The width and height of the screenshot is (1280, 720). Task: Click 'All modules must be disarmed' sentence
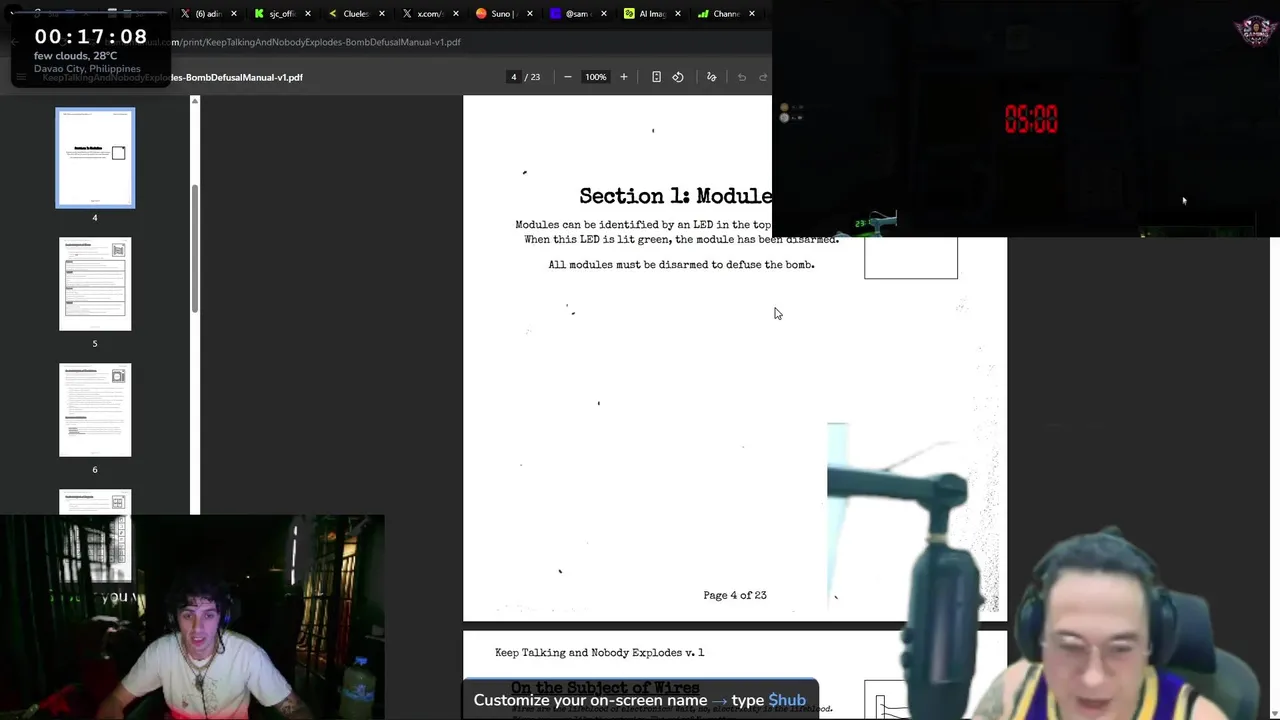click(x=681, y=265)
